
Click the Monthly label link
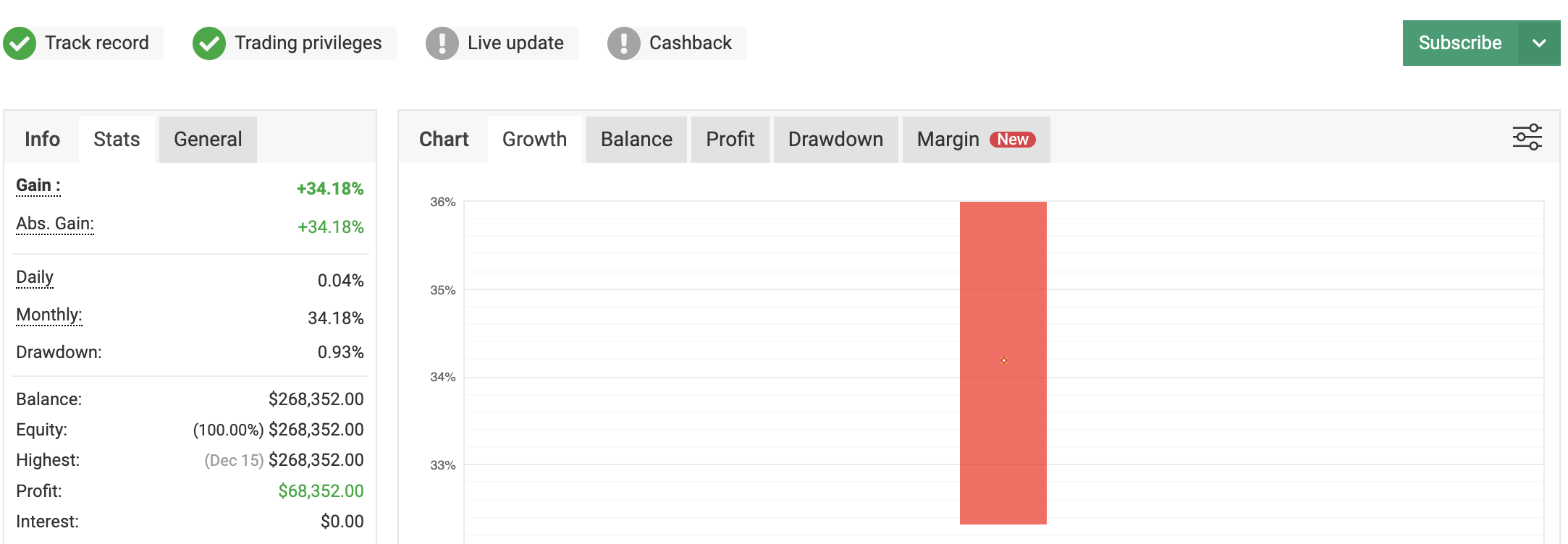click(49, 315)
